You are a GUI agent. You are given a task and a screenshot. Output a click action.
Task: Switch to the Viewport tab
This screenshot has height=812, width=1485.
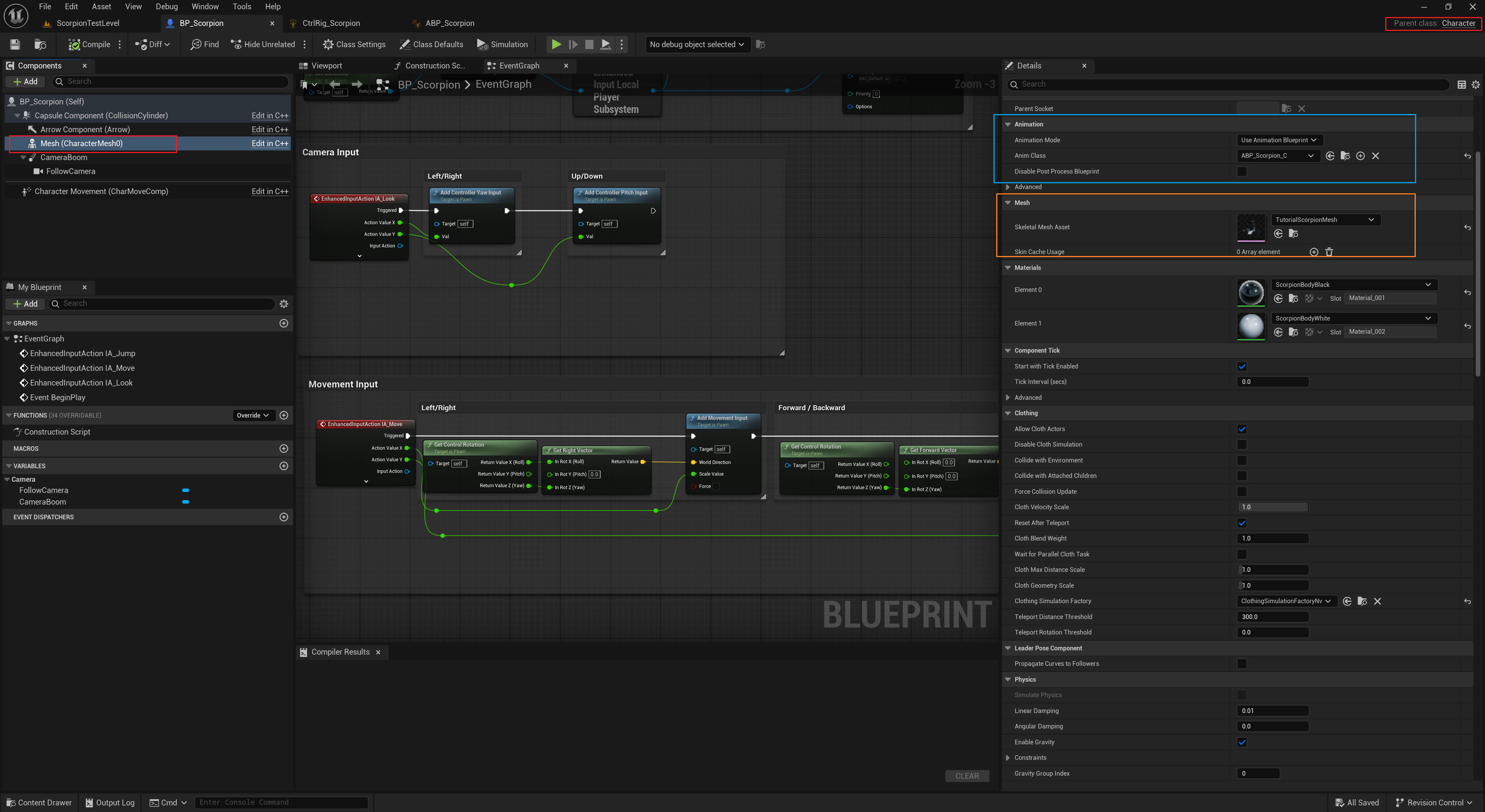tap(326, 66)
